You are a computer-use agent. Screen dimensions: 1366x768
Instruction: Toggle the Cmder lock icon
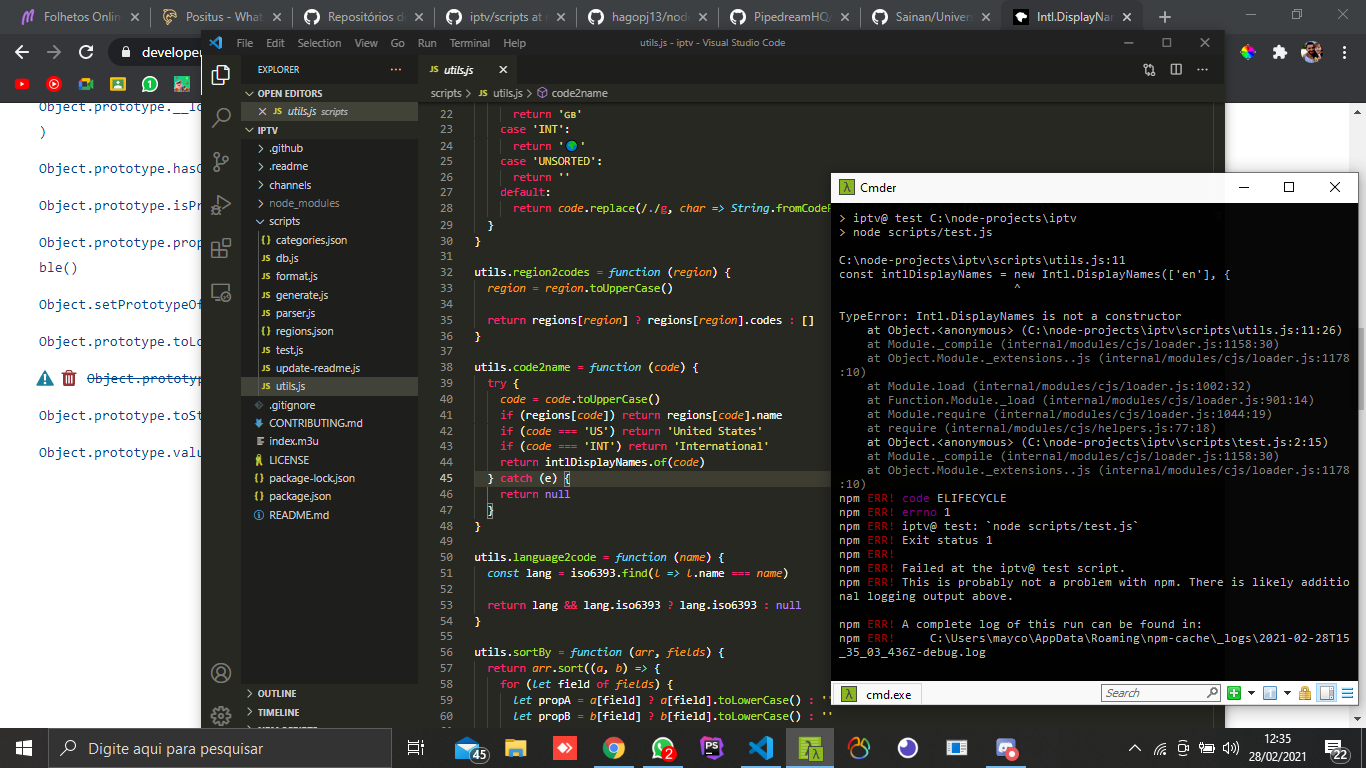coord(1305,693)
